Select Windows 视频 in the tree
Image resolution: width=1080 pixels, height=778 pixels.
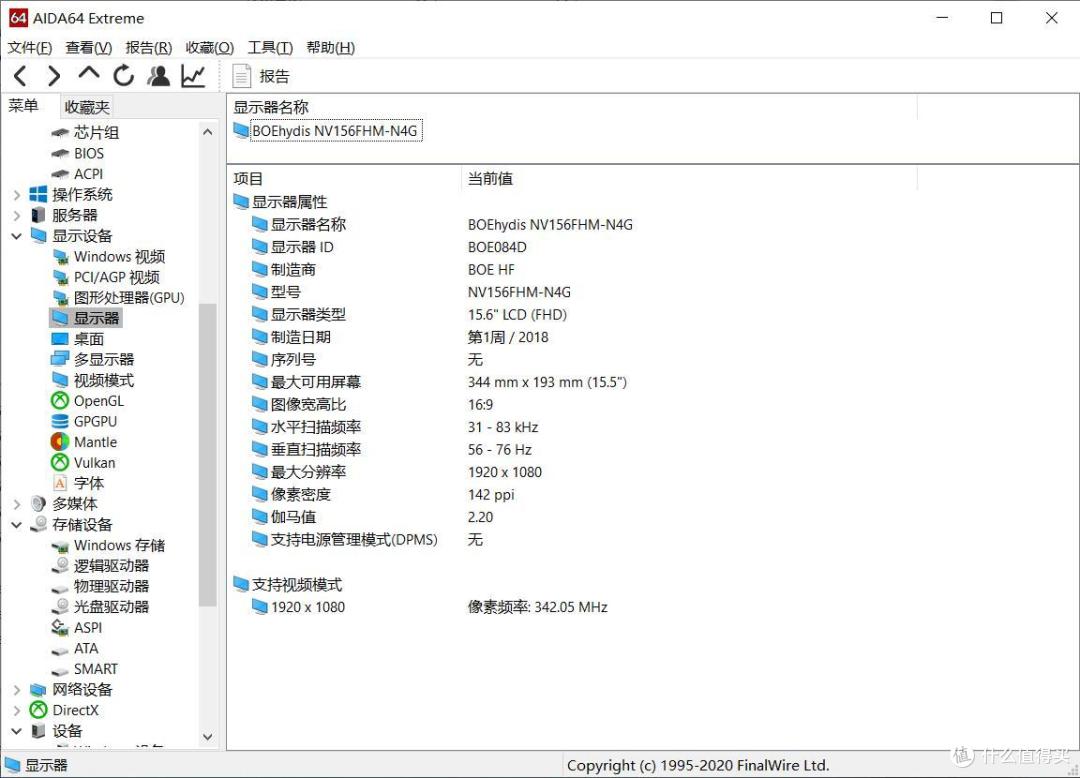(x=119, y=257)
